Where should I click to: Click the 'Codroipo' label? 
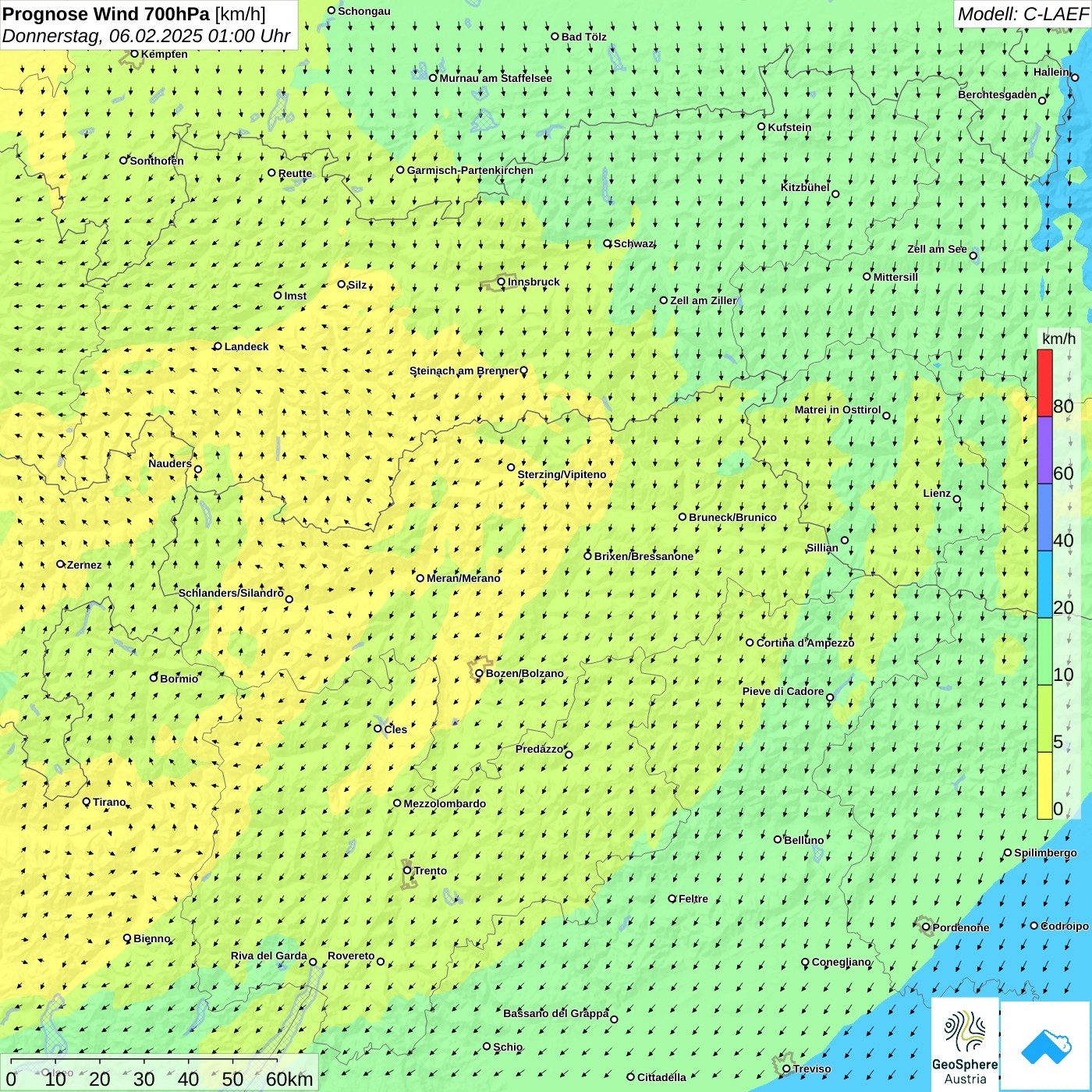point(1065,926)
